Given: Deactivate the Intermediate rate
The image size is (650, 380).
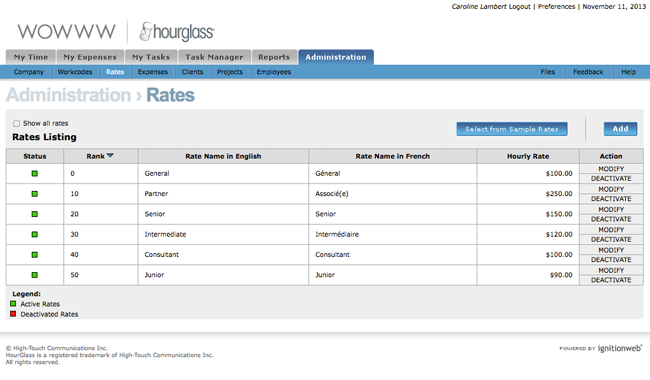Looking at the screenshot, I should (611, 239).
